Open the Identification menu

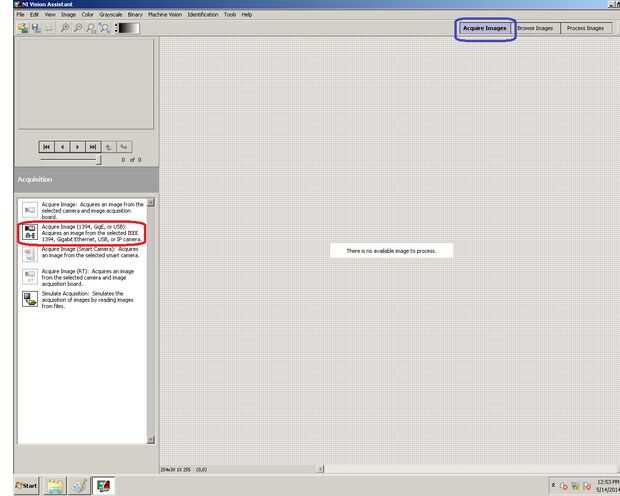pos(203,15)
